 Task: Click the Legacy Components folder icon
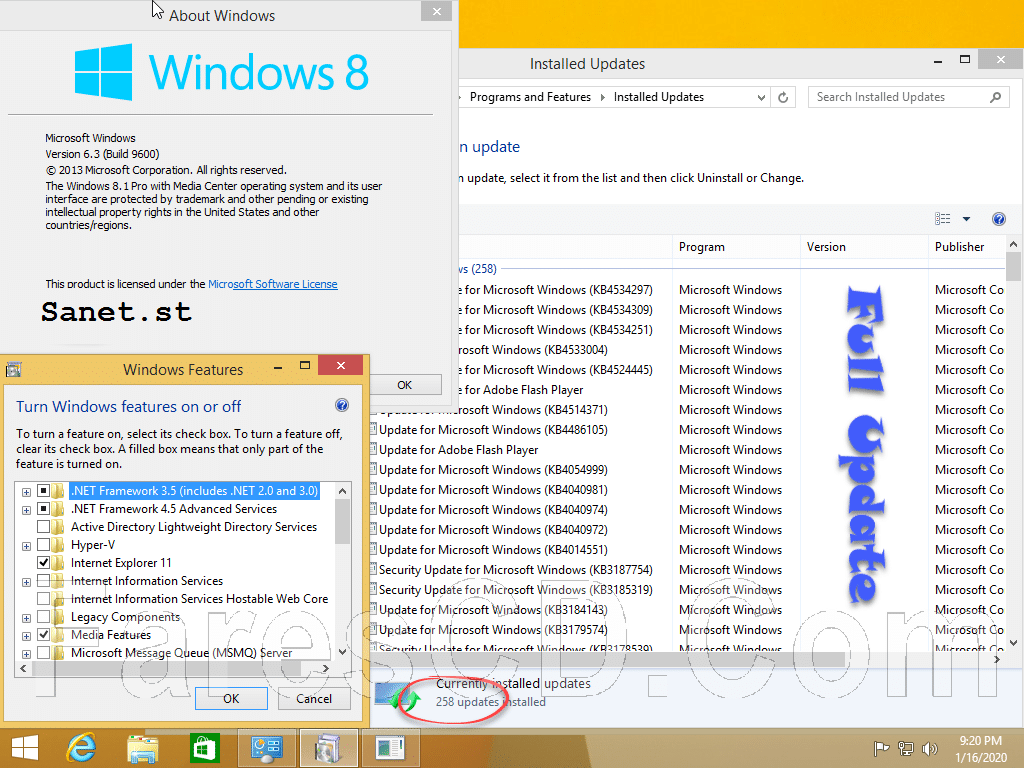coord(59,616)
